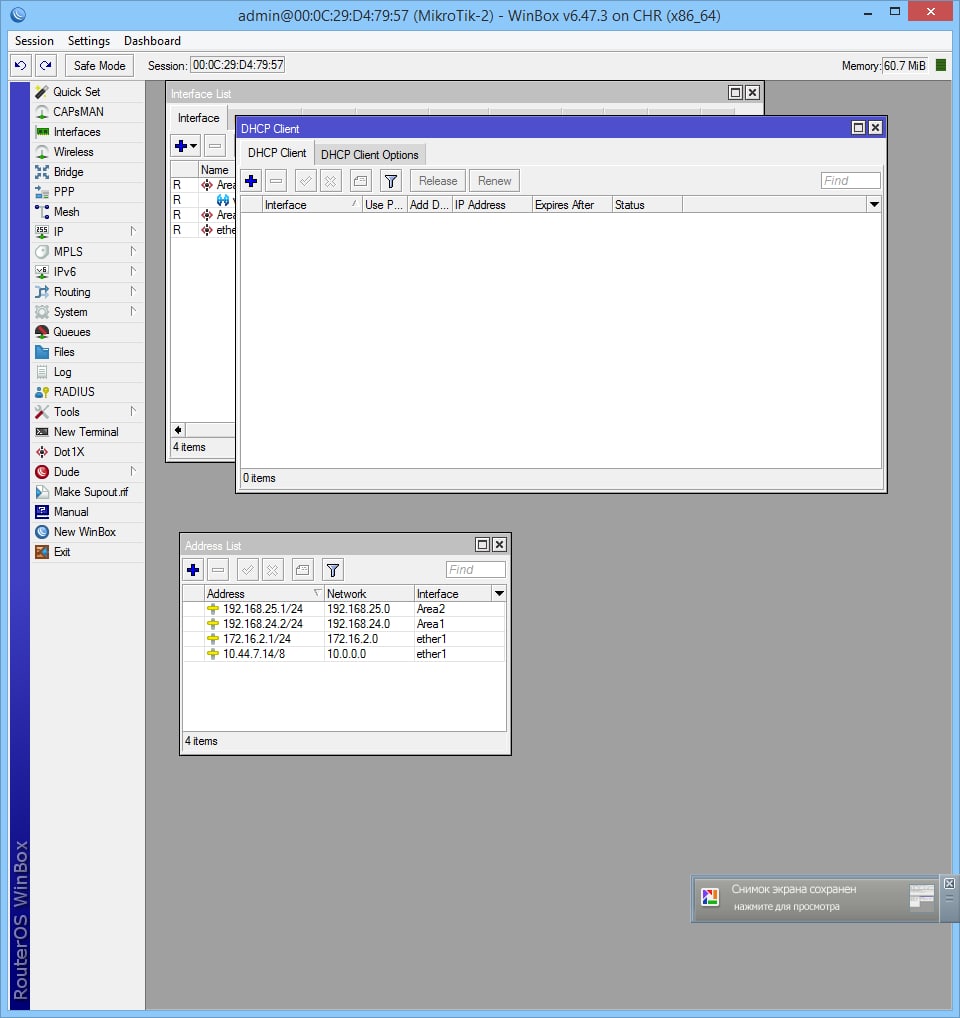Viewport: 960px width, 1018px height.
Task: Open Files in the sidebar
Action: click(x=88, y=352)
